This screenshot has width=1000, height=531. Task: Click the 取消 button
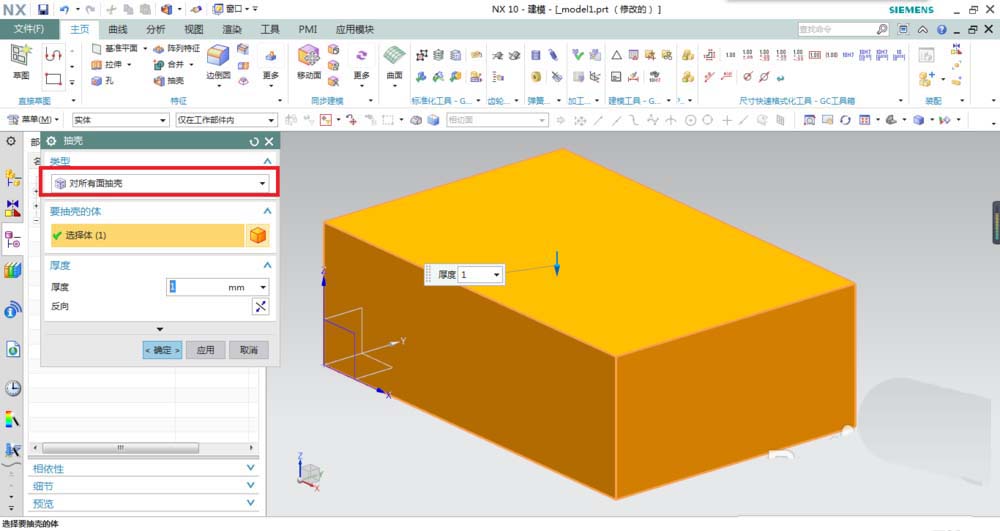(249, 350)
